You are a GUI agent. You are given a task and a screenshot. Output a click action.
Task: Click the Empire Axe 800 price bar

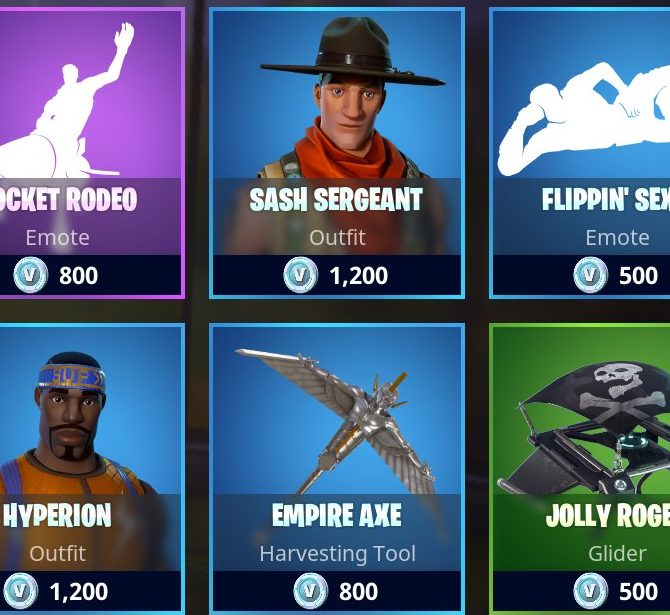tap(337, 591)
